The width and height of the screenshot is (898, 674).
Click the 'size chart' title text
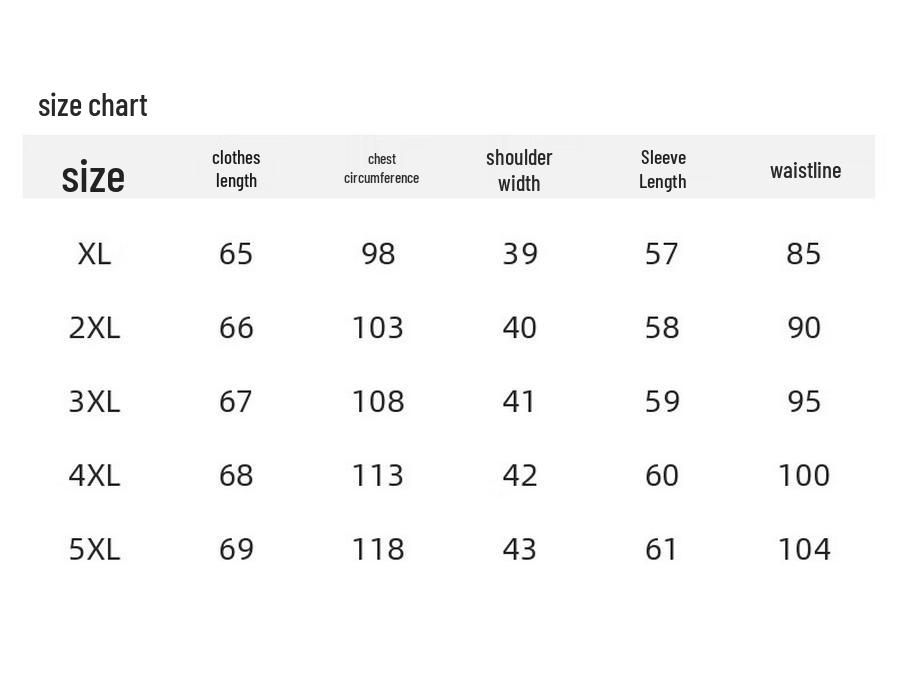[x=93, y=105]
